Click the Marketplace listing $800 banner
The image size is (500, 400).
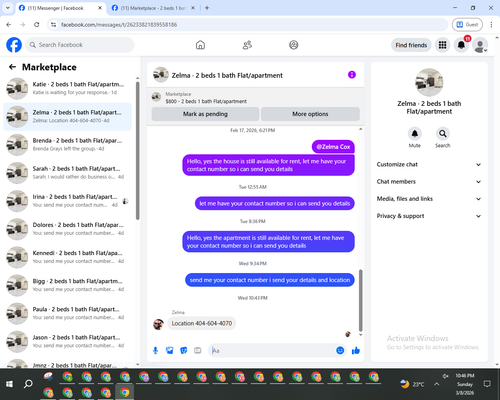(x=256, y=97)
